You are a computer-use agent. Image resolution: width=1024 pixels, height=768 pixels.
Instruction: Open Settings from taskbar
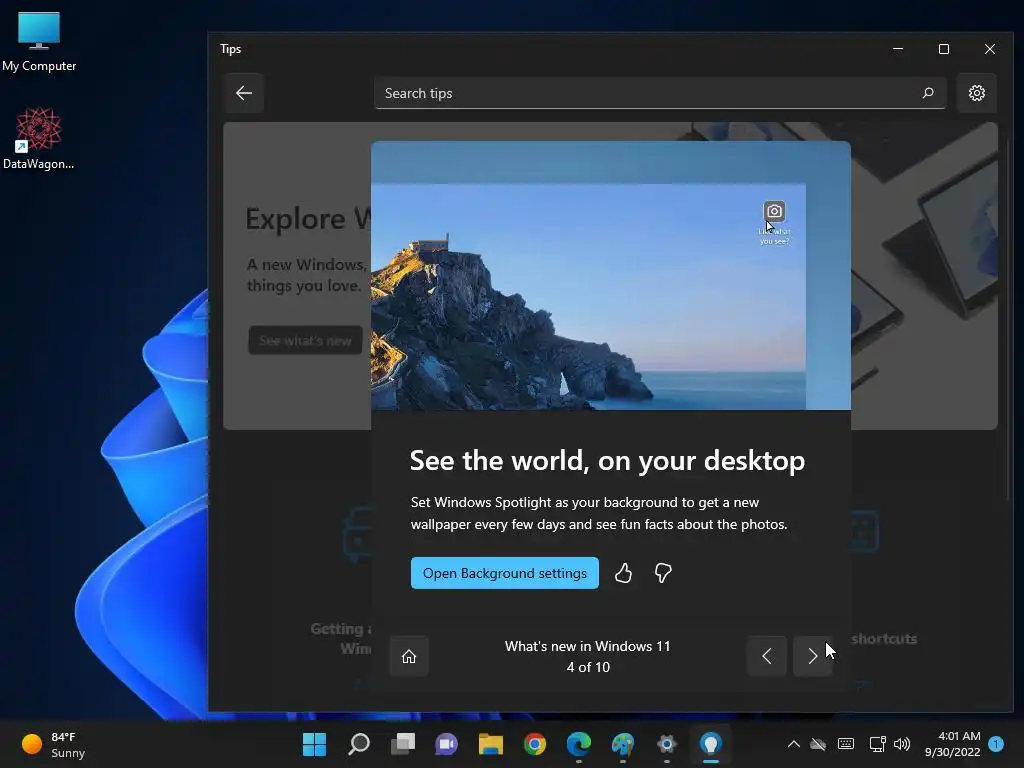coord(667,744)
